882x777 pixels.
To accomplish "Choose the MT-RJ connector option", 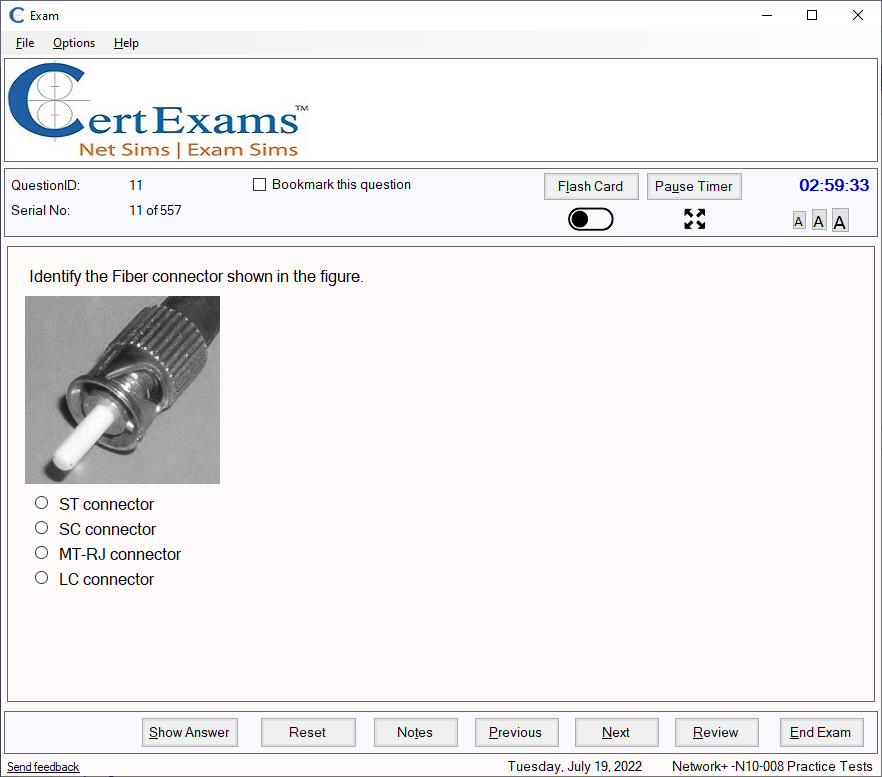I will 41,552.
